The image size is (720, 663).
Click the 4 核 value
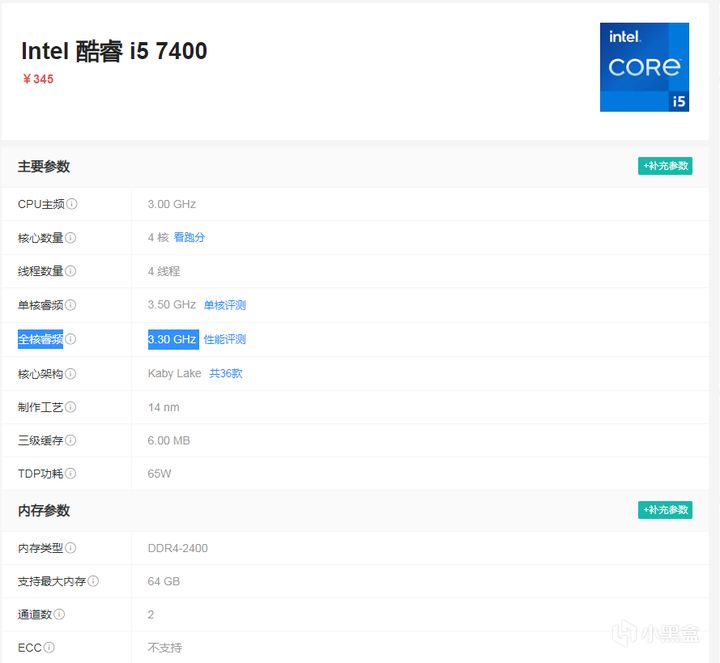click(x=158, y=237)
